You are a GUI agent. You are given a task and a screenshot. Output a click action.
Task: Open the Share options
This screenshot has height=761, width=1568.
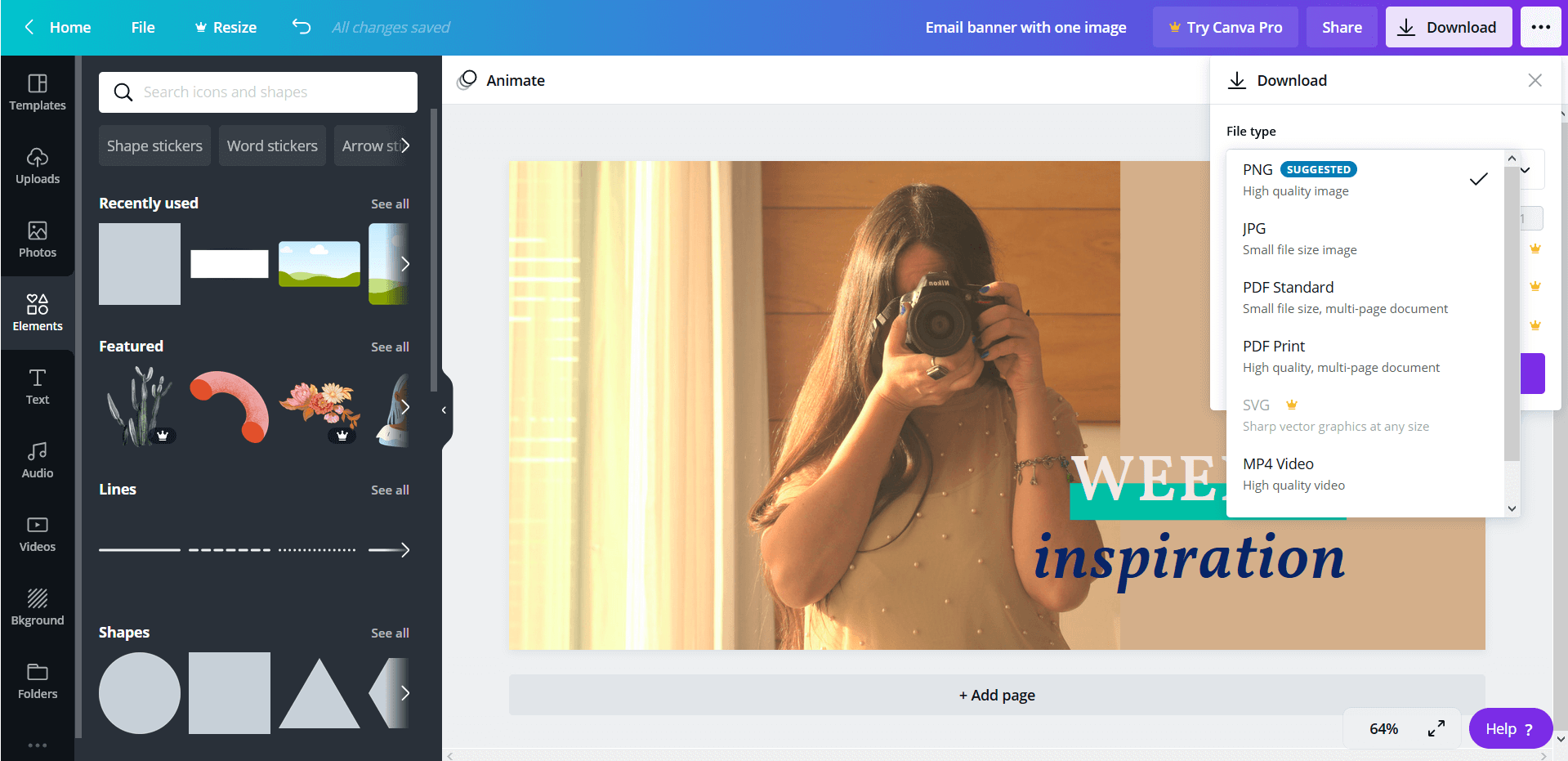pos(1341,26)
